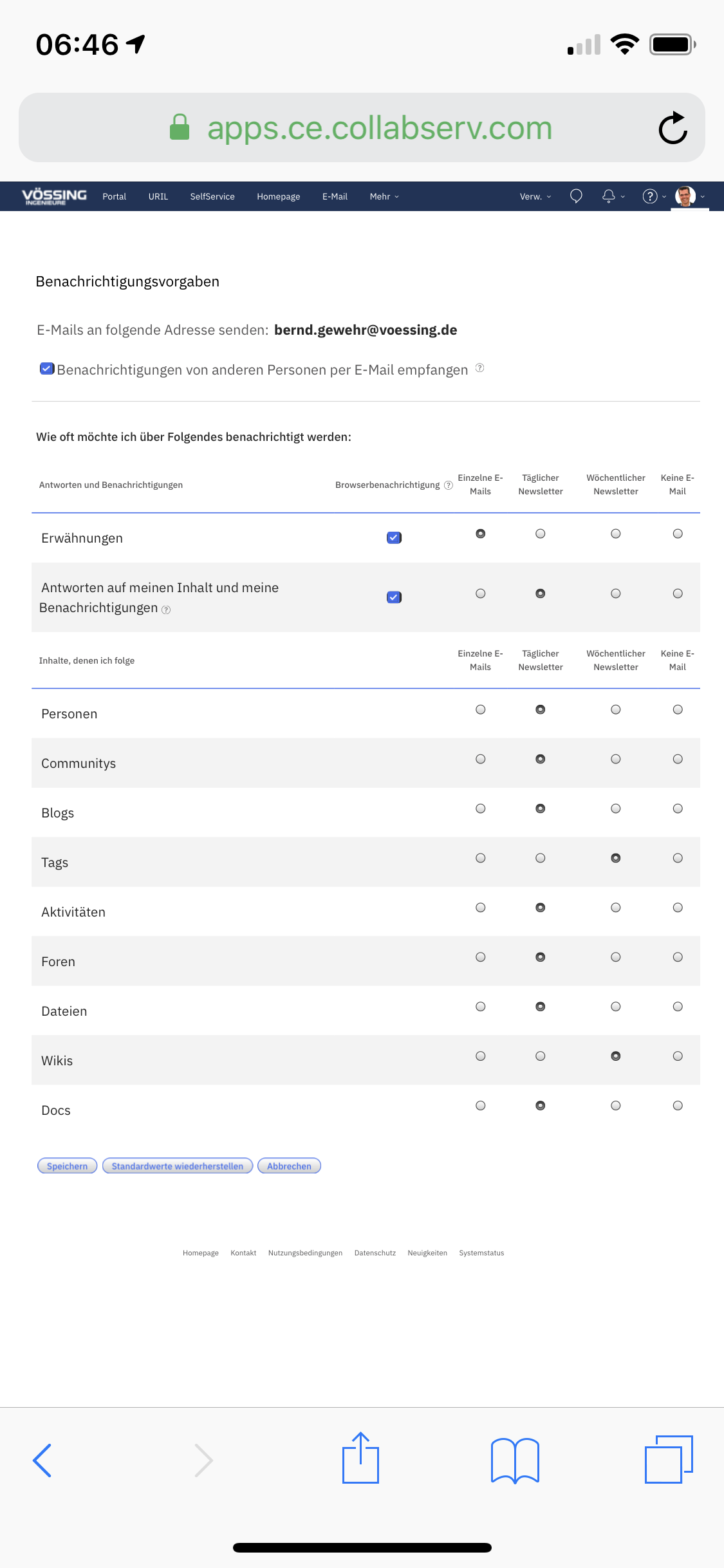Viewport: 724px width, 1568px height.
Task: Open the E-Mail navigation item
Action: (x=335, y=196)
